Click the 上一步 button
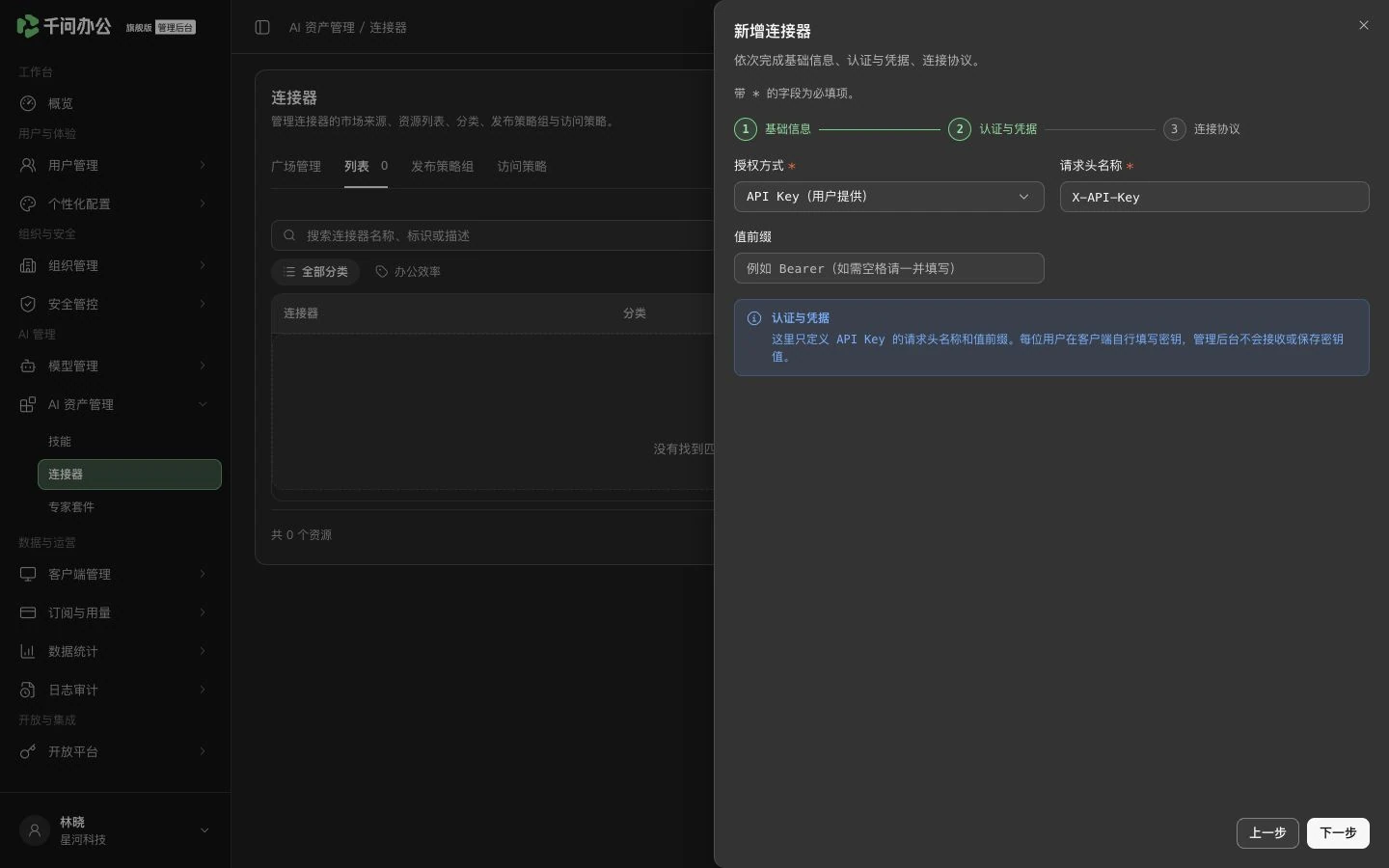 (1267, 833)
